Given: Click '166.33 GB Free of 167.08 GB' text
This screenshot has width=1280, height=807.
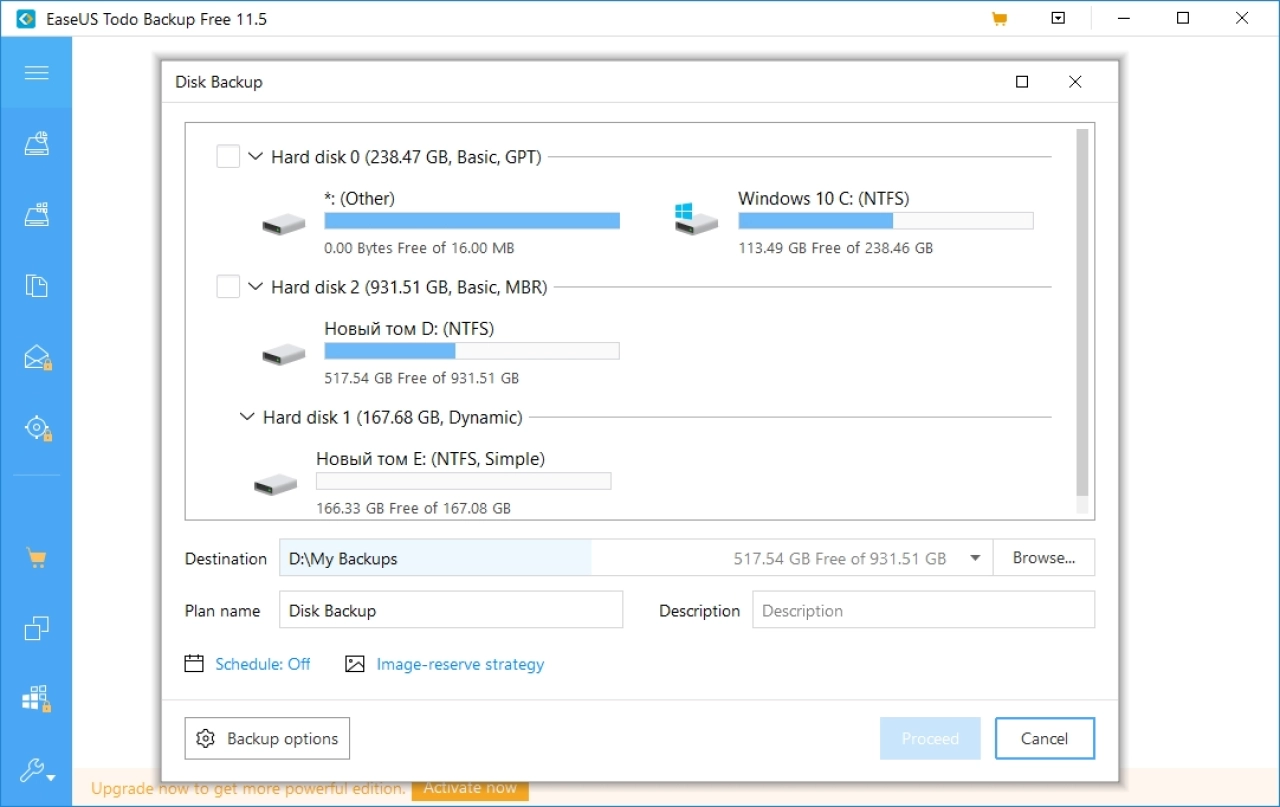Looking at the screenshot, I should [x=413, y=508].
